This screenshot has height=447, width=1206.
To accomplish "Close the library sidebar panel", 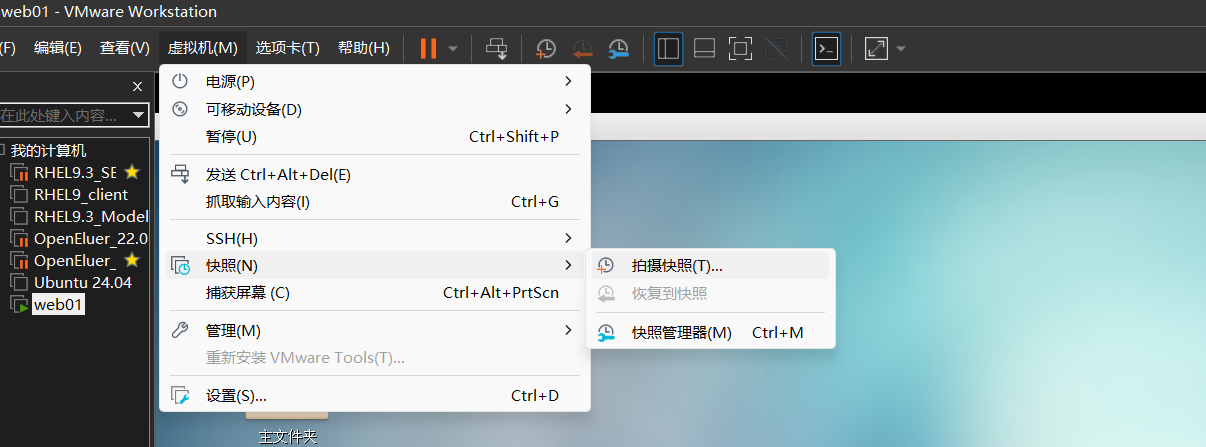I will pyautogui.click(x=138, y=87).
